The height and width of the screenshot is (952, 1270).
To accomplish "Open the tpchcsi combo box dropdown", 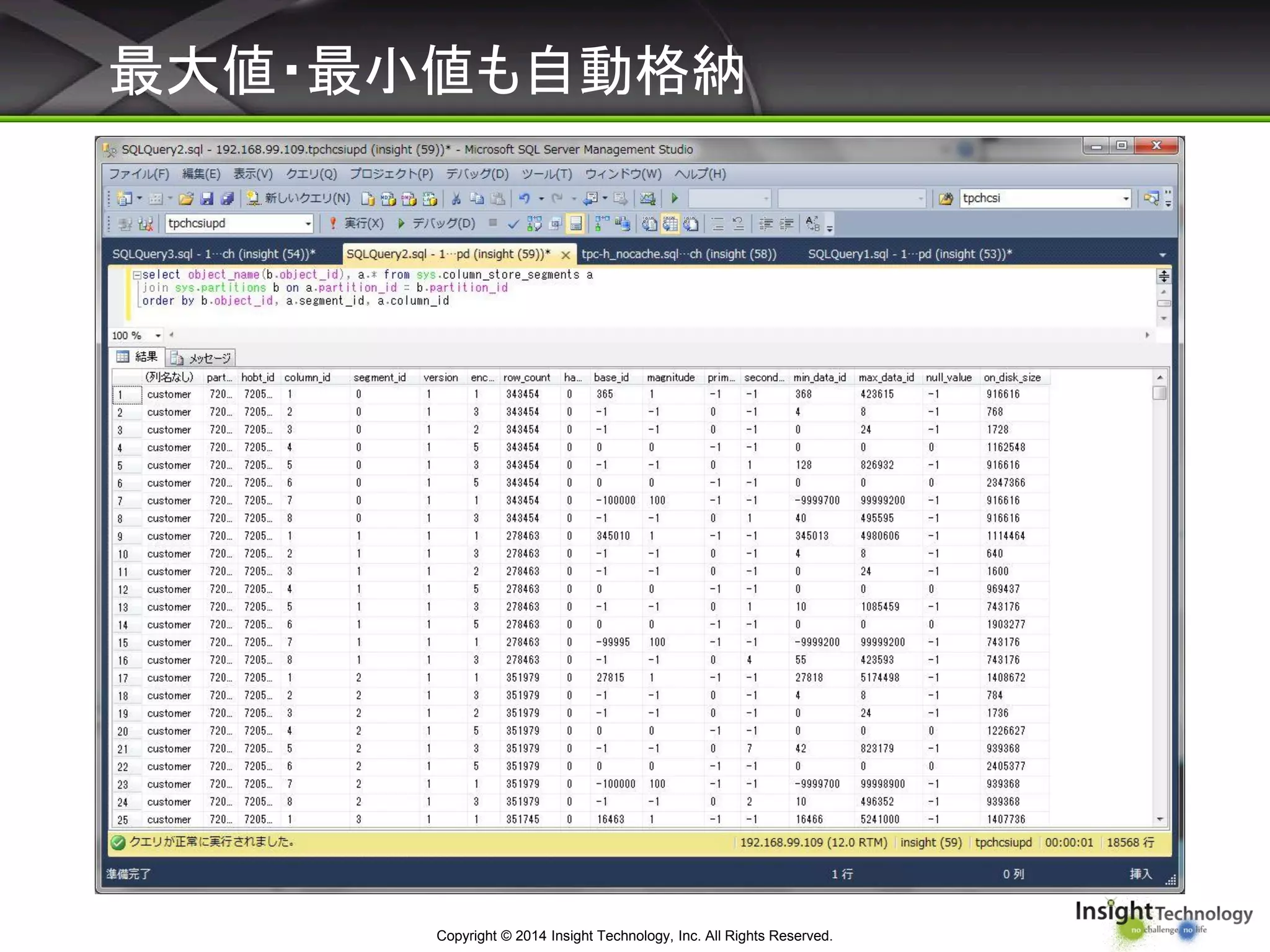I will (1125, 198).
